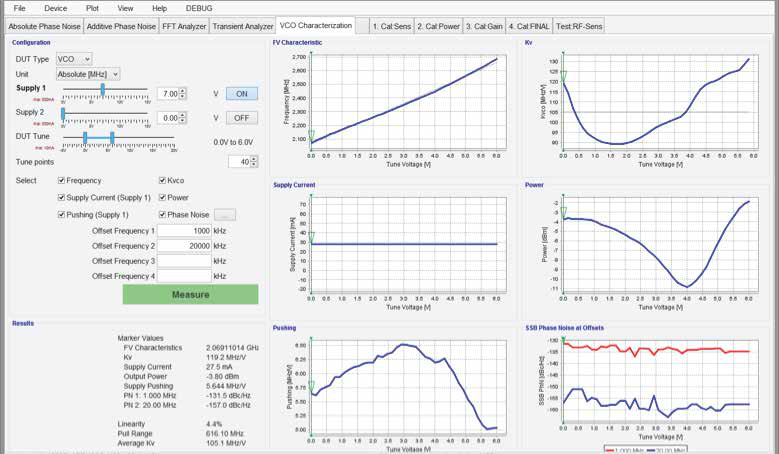Uncheck the Frequency checkbox
The image size is (779, 454).
[x=62, y=180]
